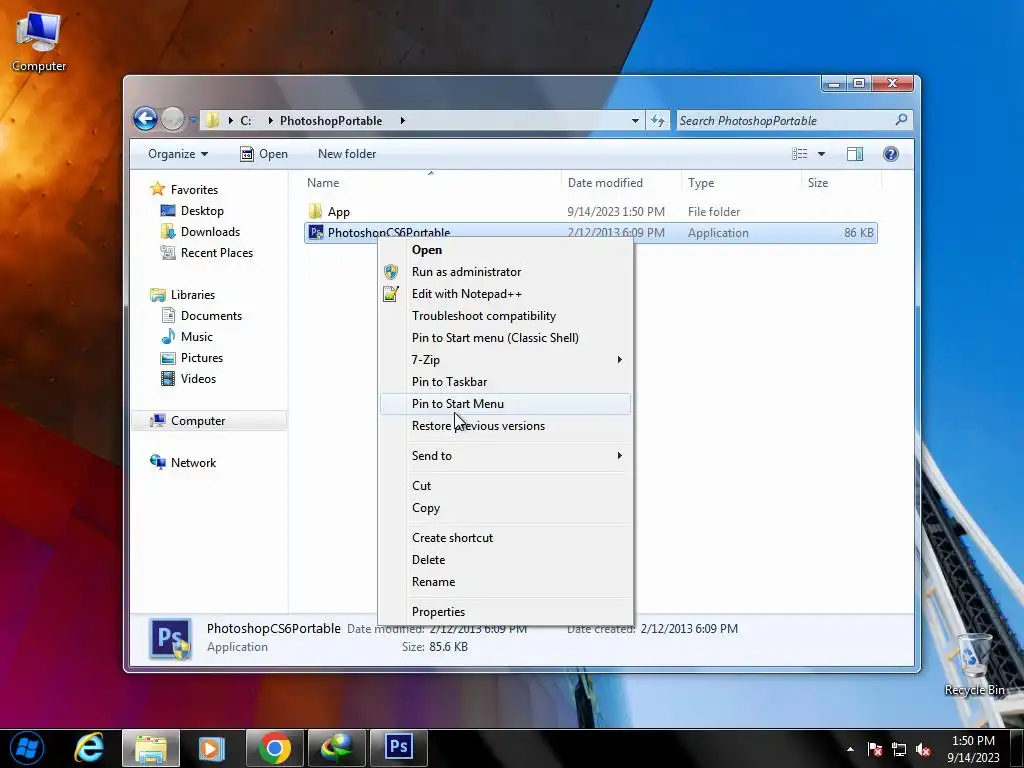Click the Explorer back arrow button

pyautogui.click(x=145, y=119)
